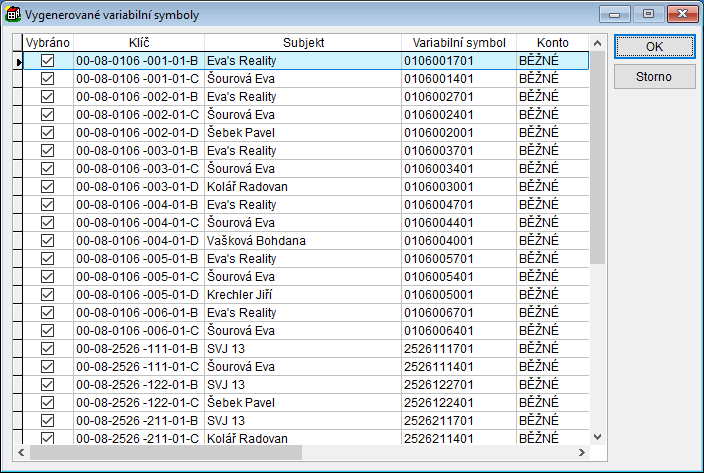Click the Konto column header
The width and height of the screenshot is (704, 473).
point(552,43)
